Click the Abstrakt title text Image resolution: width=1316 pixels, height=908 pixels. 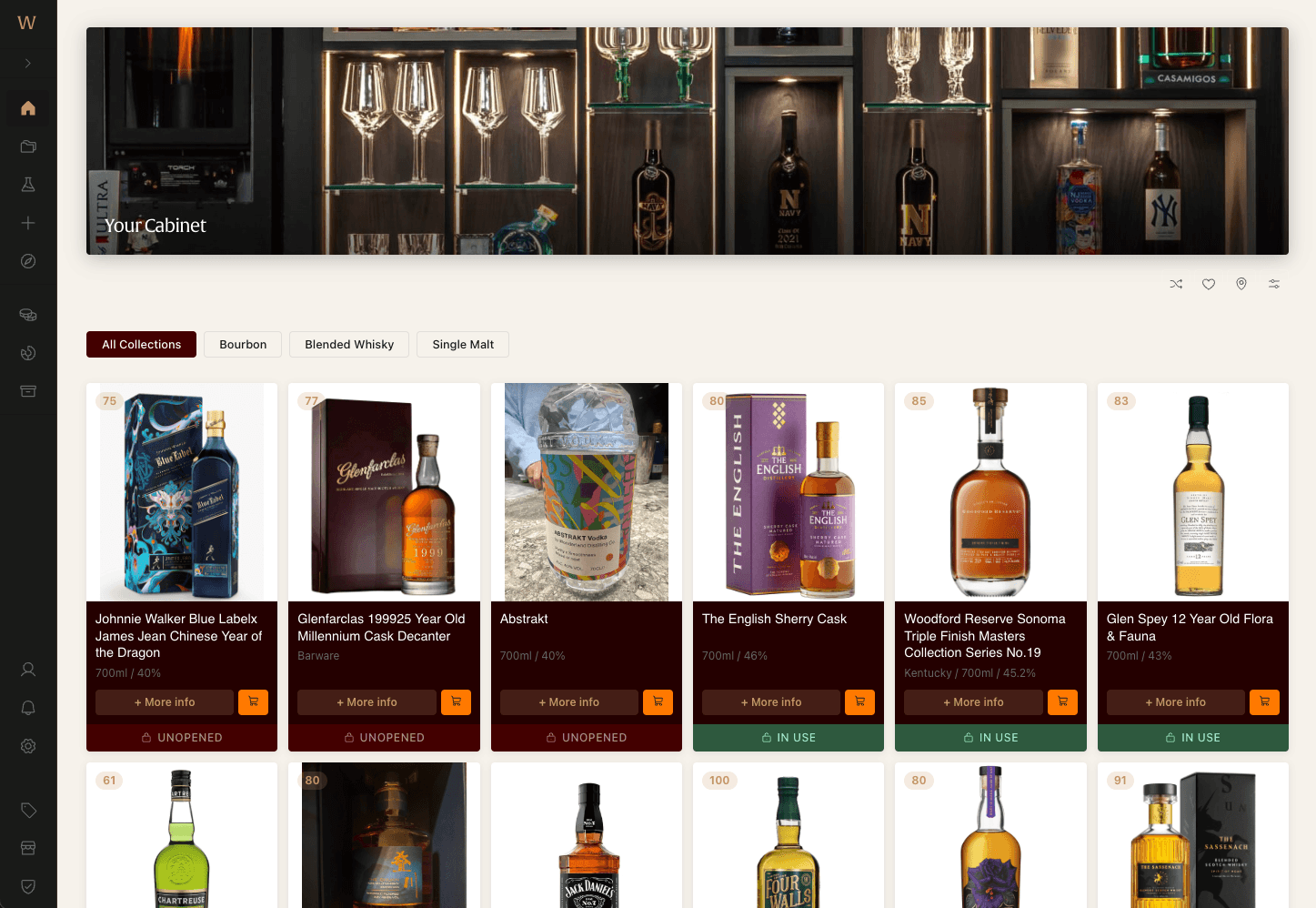(524, 619)
